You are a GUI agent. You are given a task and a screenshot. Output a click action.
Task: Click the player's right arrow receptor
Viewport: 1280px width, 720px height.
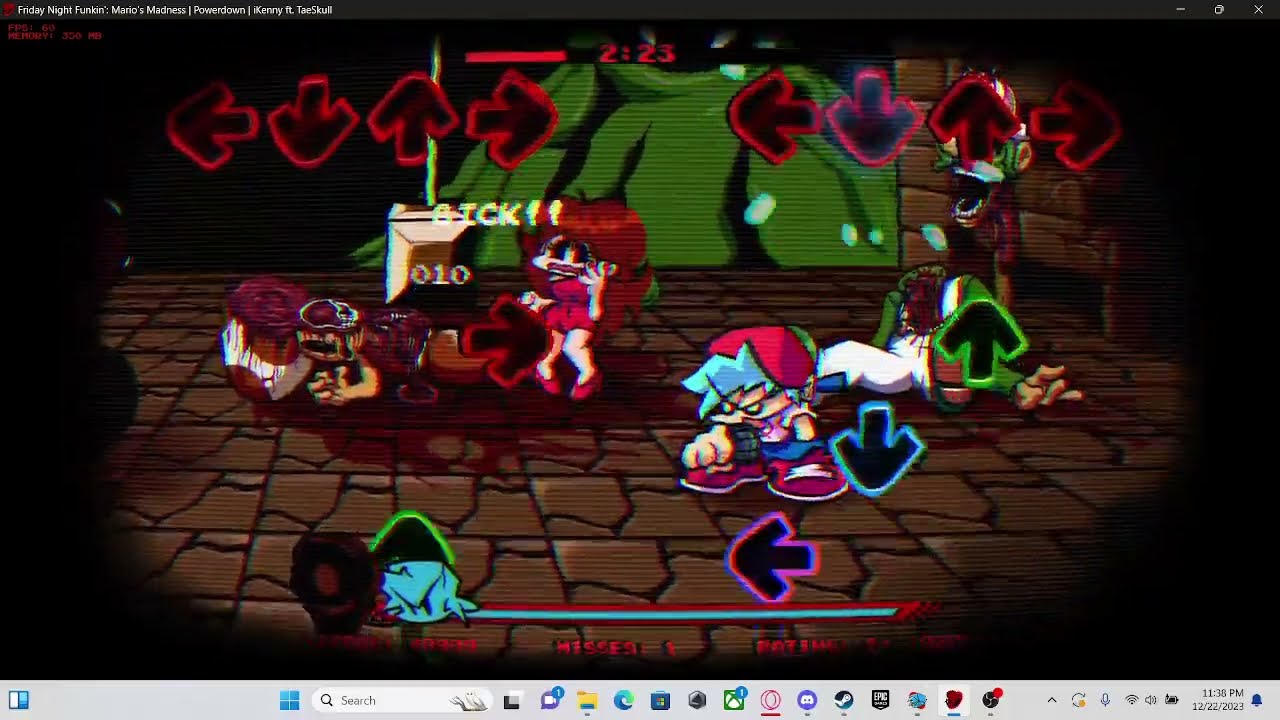[1073, 125]
